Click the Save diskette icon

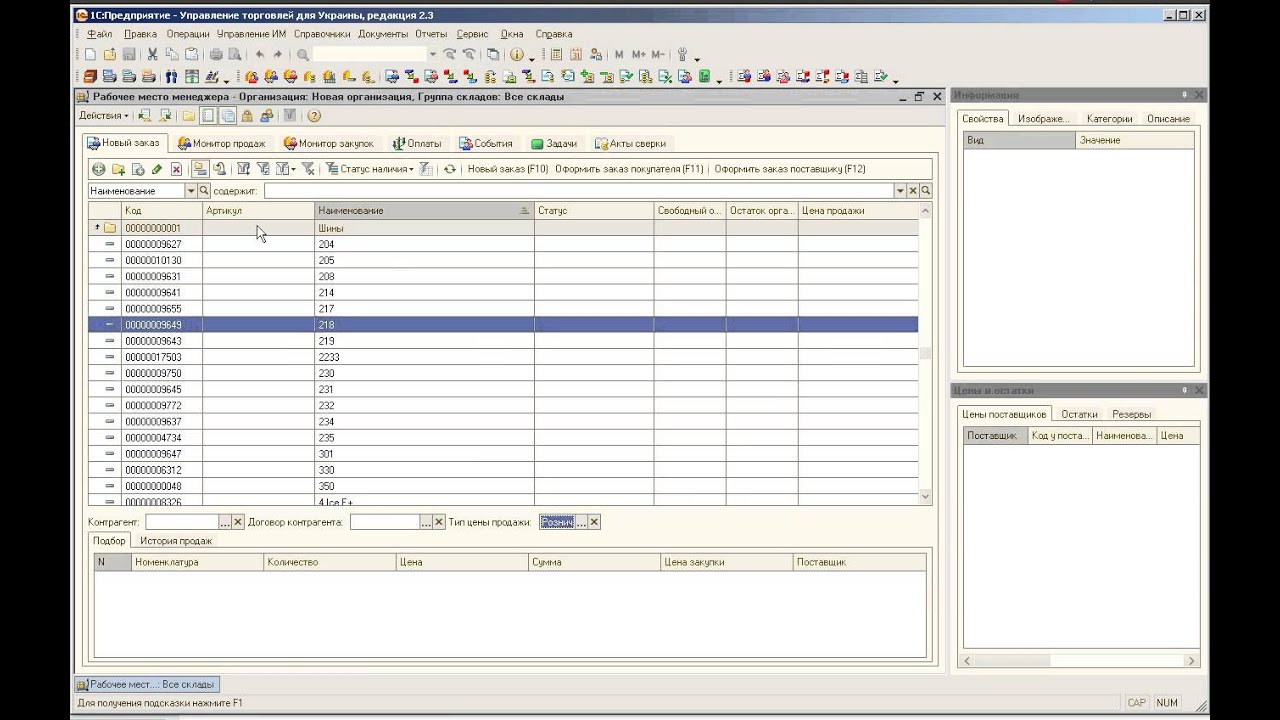(x=129, y=54)
